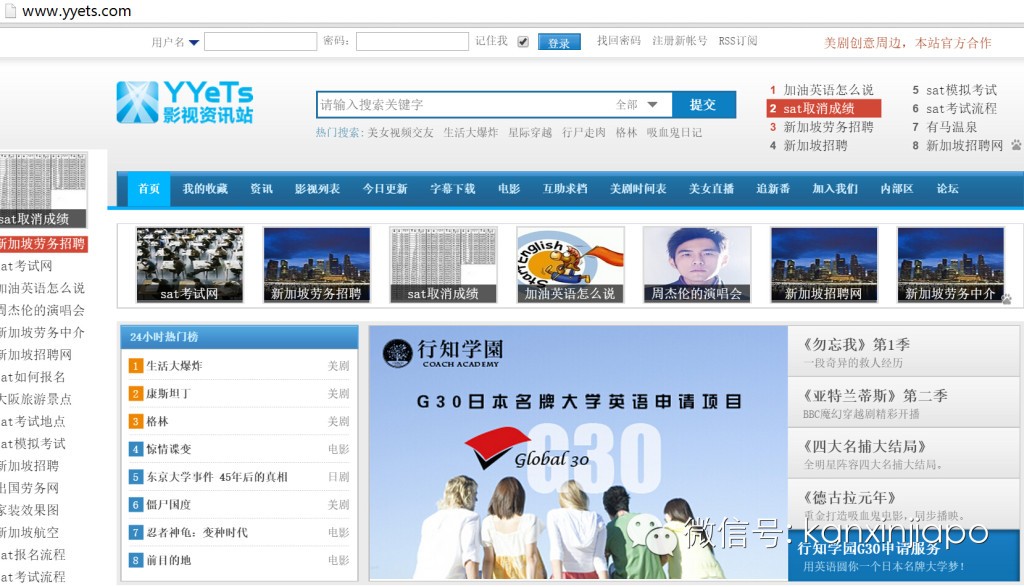Open the 用户名 login type dropdown
Image resolution: width=1024 pixels, height=587 pixels.
(194, 42)
